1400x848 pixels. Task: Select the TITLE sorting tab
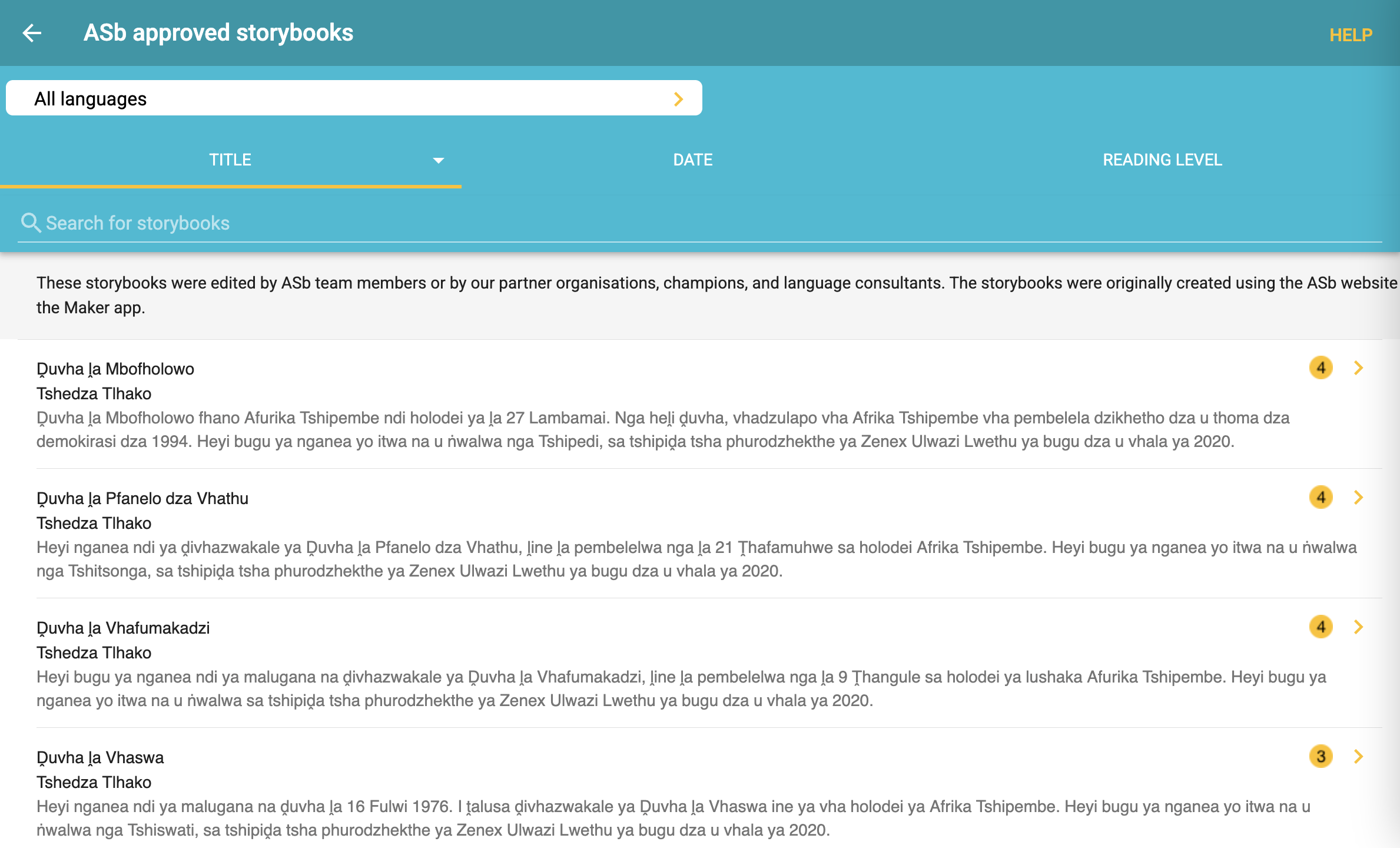click(230, 160)
